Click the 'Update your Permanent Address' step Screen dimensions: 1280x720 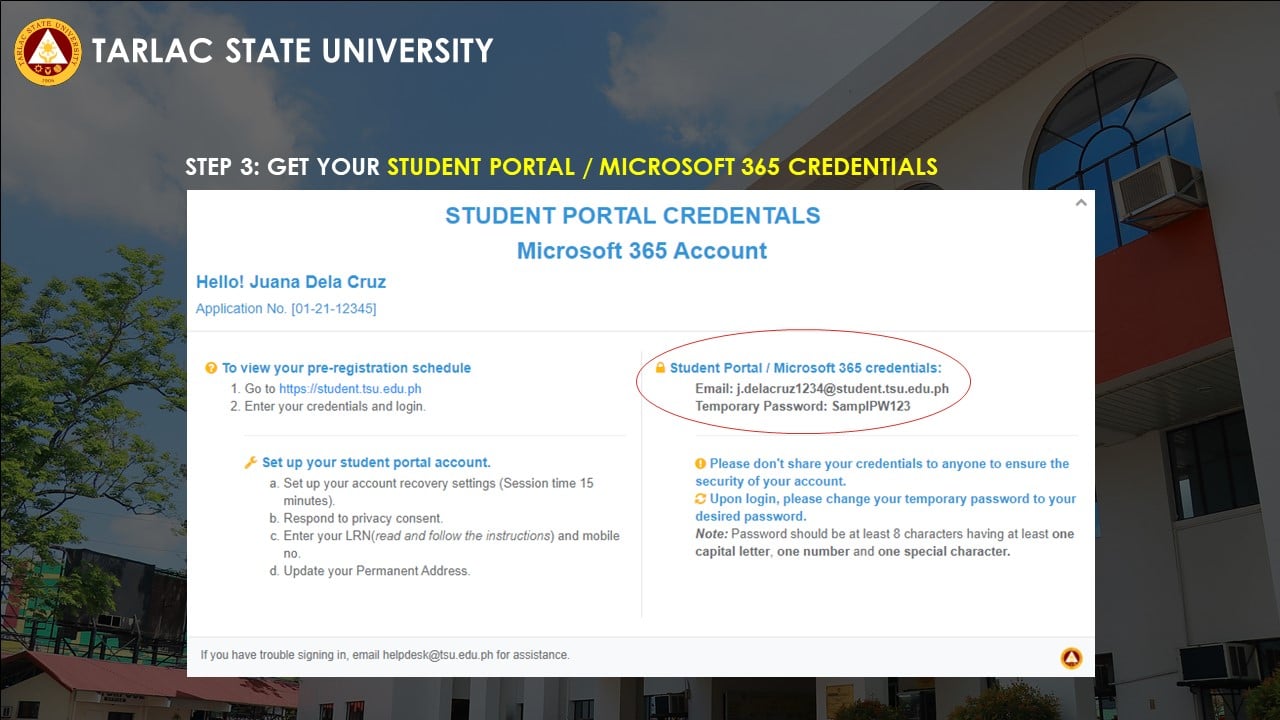point(376,571)
